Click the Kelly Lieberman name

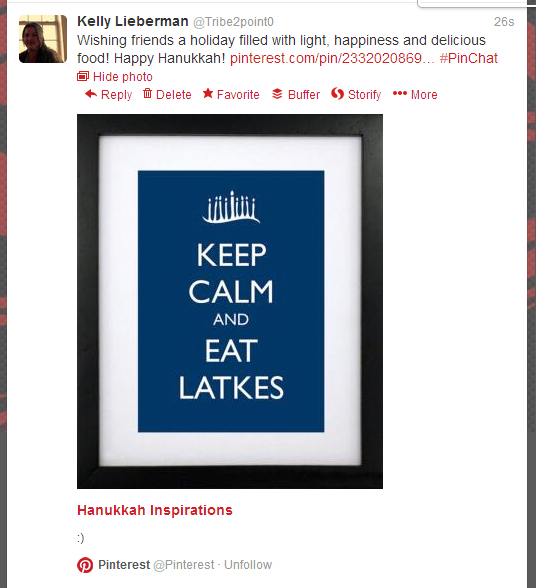[133, 21]
